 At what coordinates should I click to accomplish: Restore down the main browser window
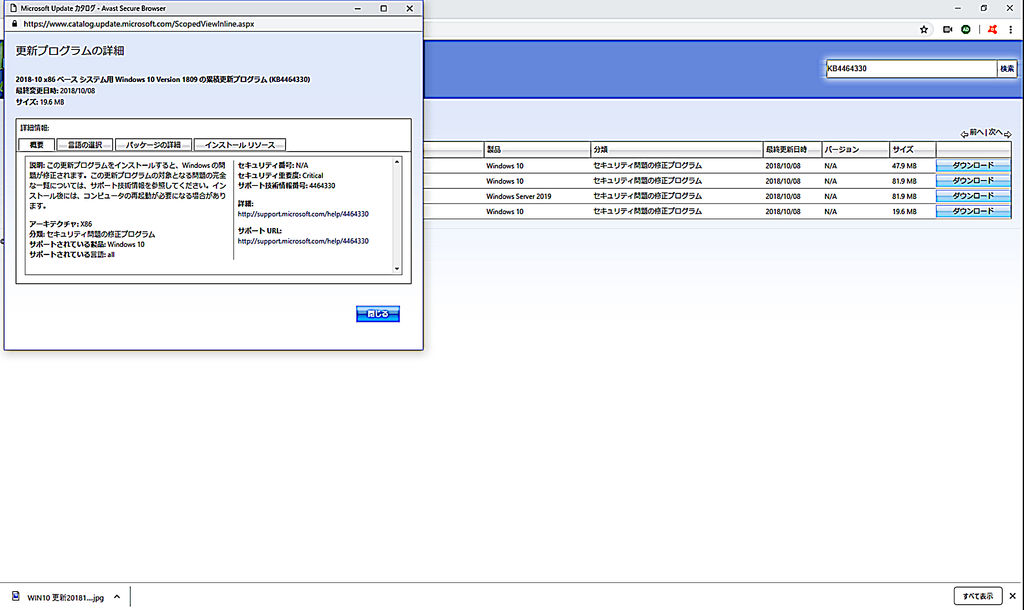984,8
